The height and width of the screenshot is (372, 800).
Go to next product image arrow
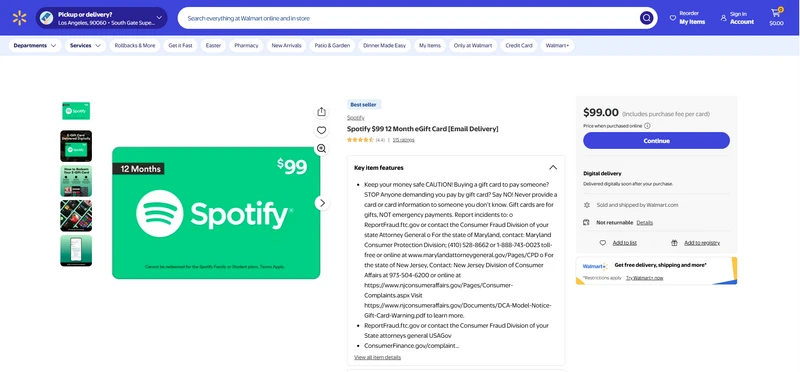pos(321,203)
